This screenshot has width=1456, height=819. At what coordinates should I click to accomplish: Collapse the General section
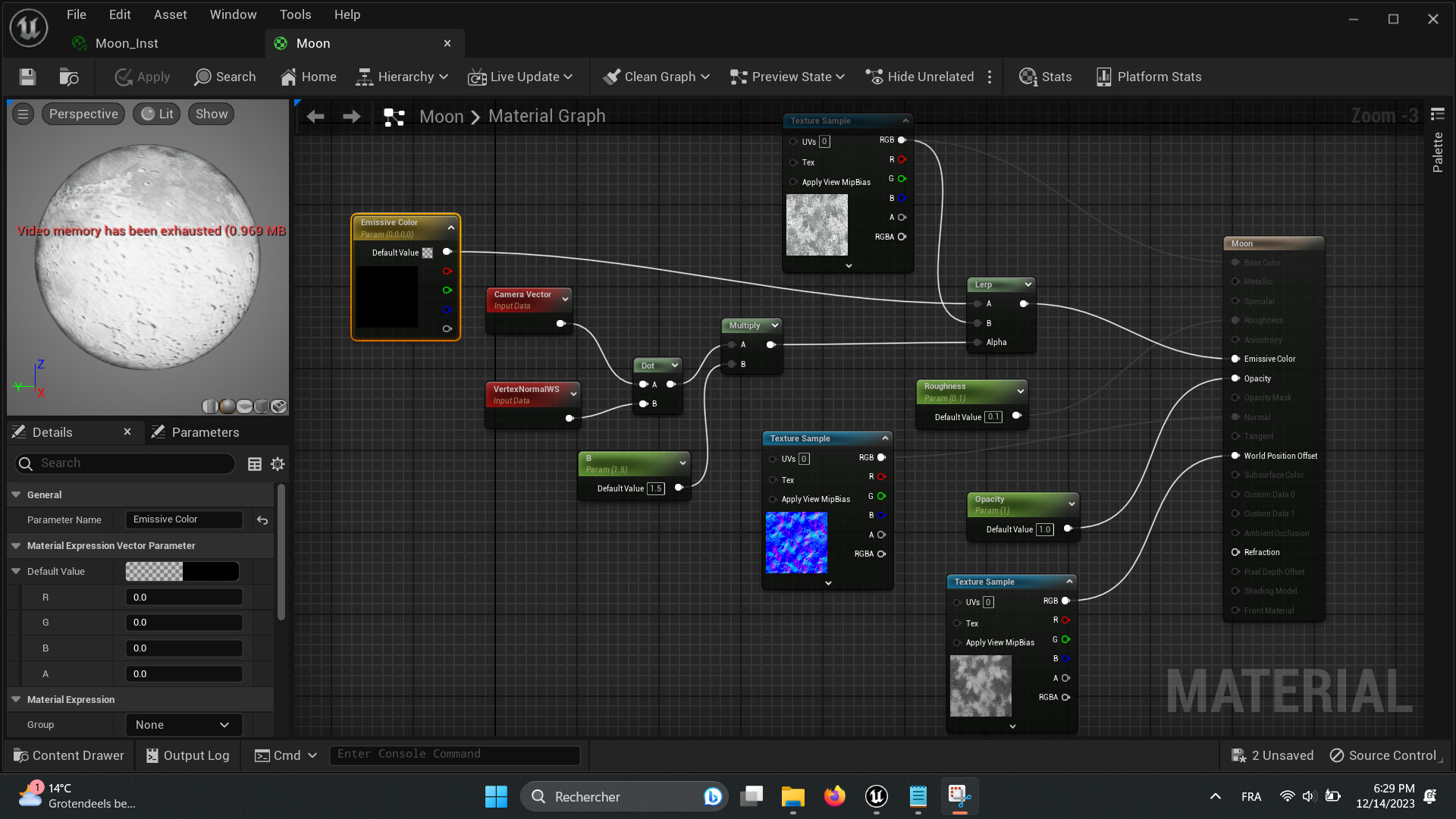tap(16, 494)
